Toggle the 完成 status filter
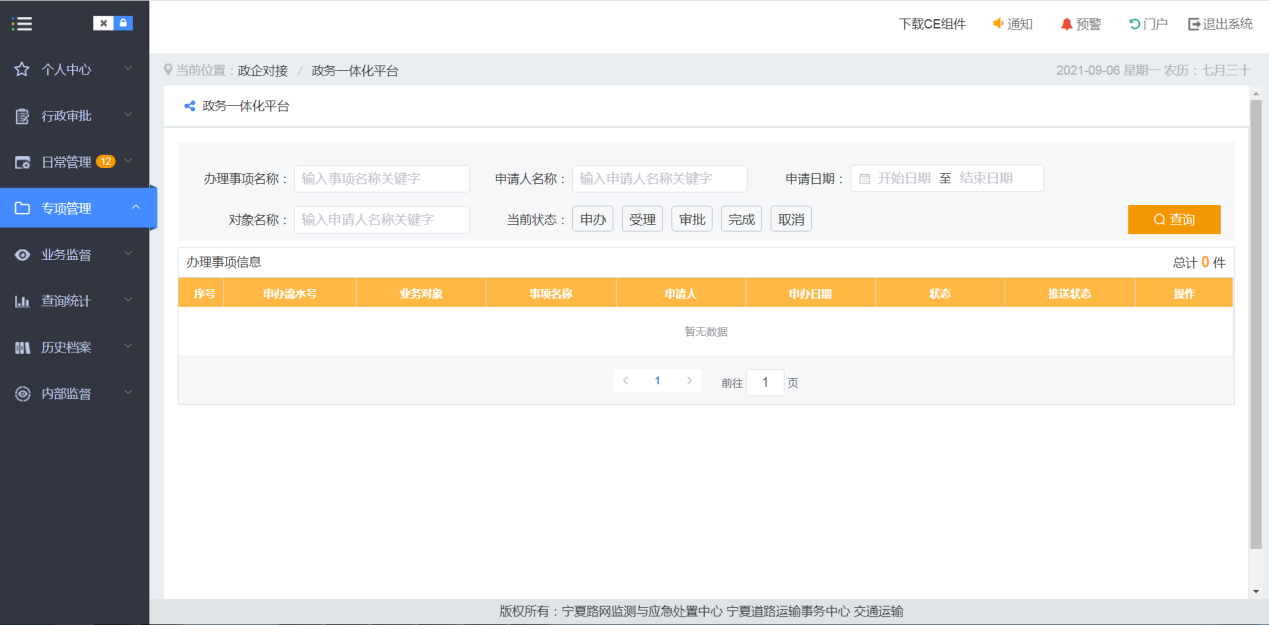The width and height of the screenshot is (1269, 625). 741,219
